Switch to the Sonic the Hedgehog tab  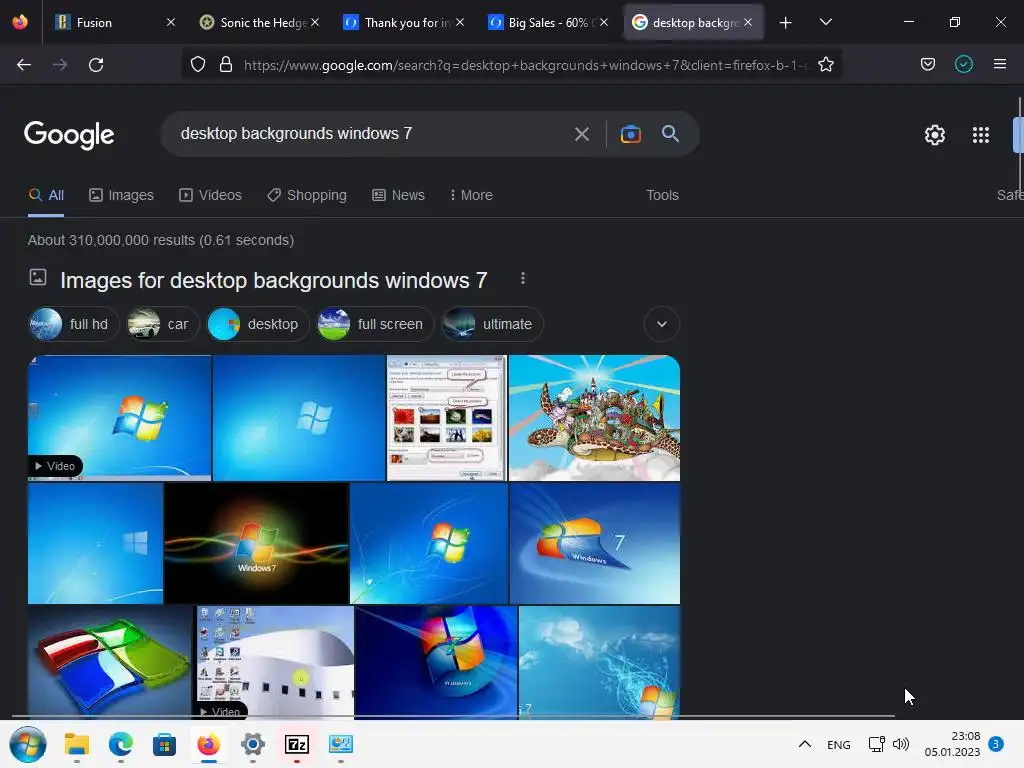258,22
